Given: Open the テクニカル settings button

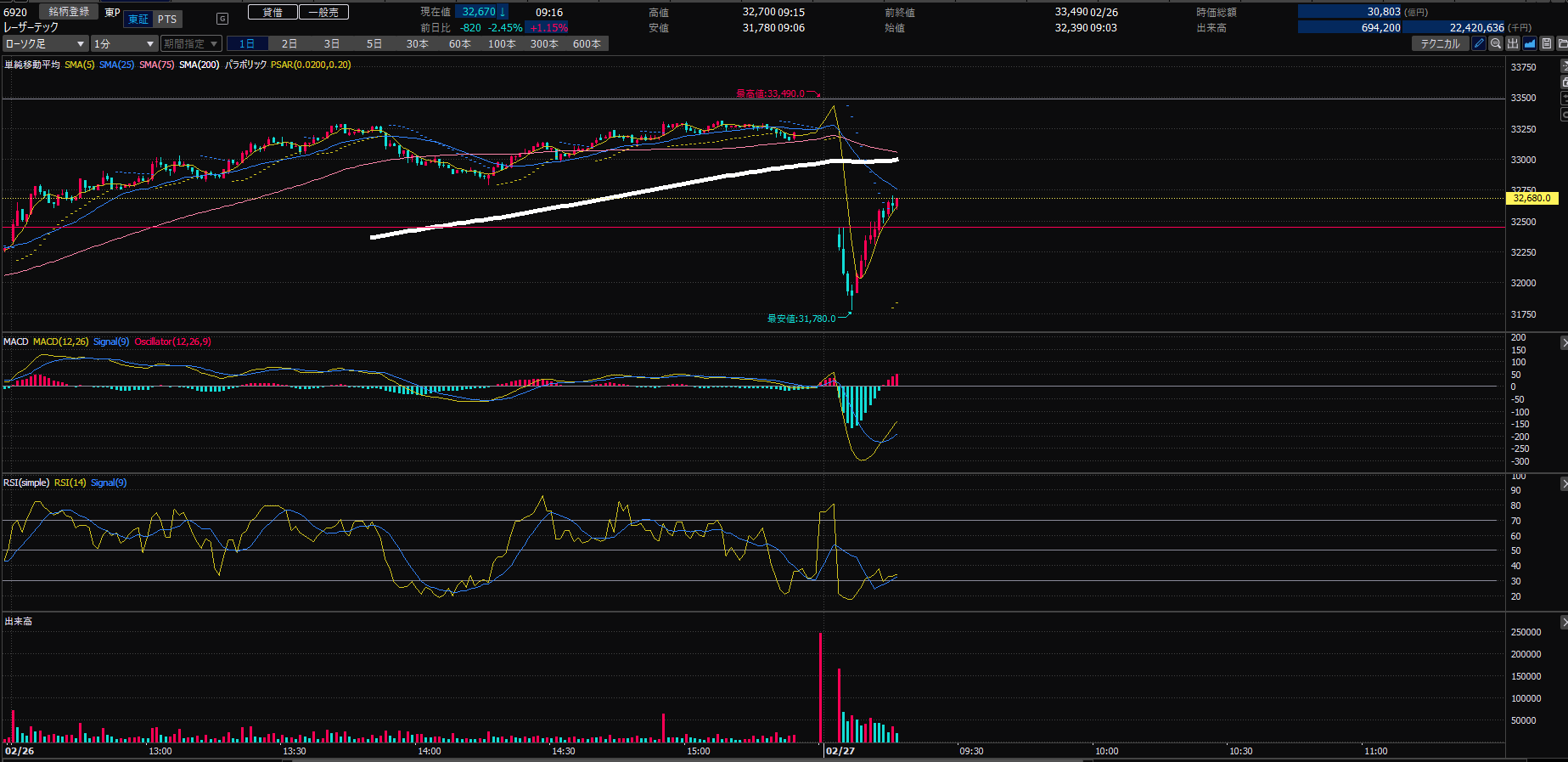Looking at the screenshot, I should 1440,43.
